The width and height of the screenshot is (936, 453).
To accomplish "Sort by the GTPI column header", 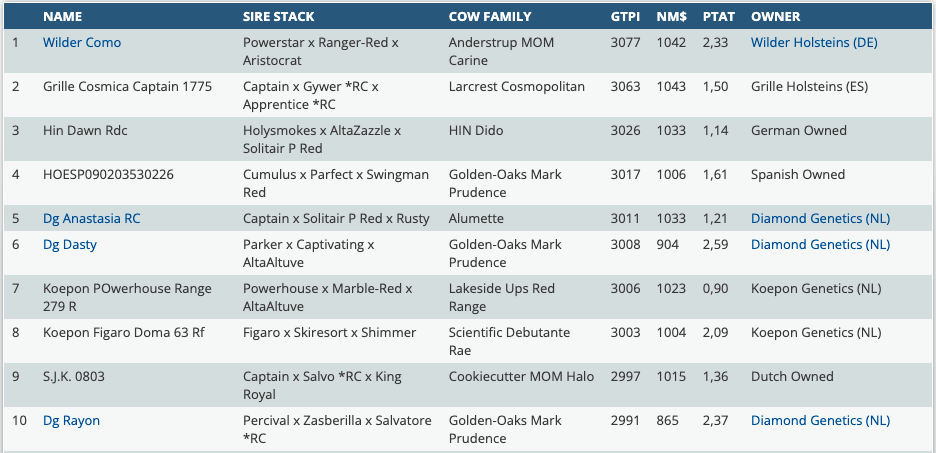I will [626, 17].
